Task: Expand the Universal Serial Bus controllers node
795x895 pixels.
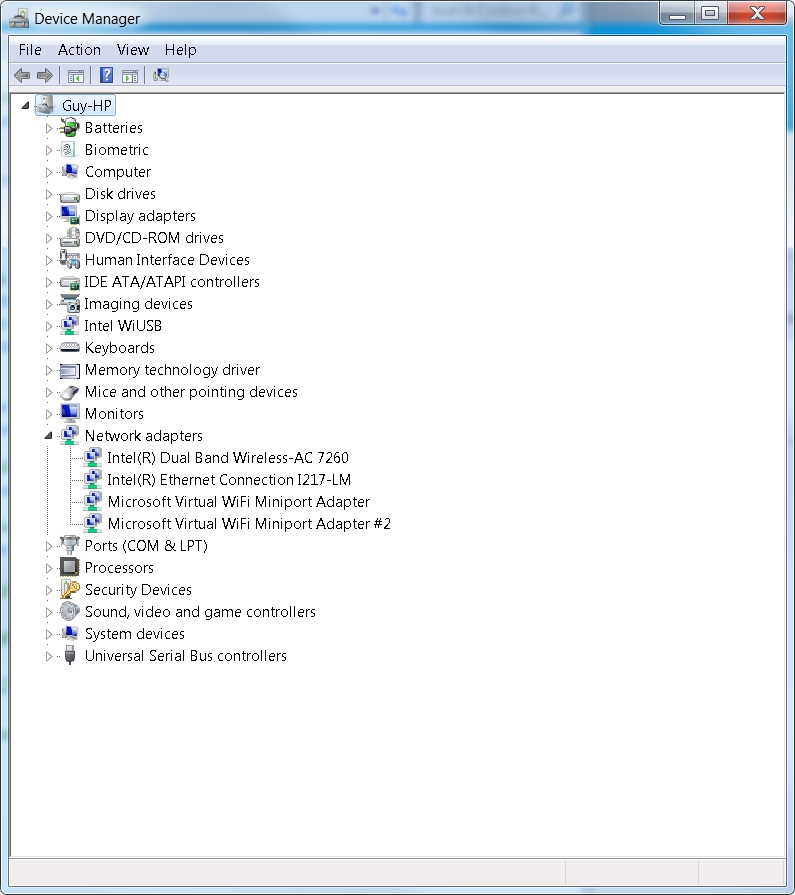Action: (48, 656)
